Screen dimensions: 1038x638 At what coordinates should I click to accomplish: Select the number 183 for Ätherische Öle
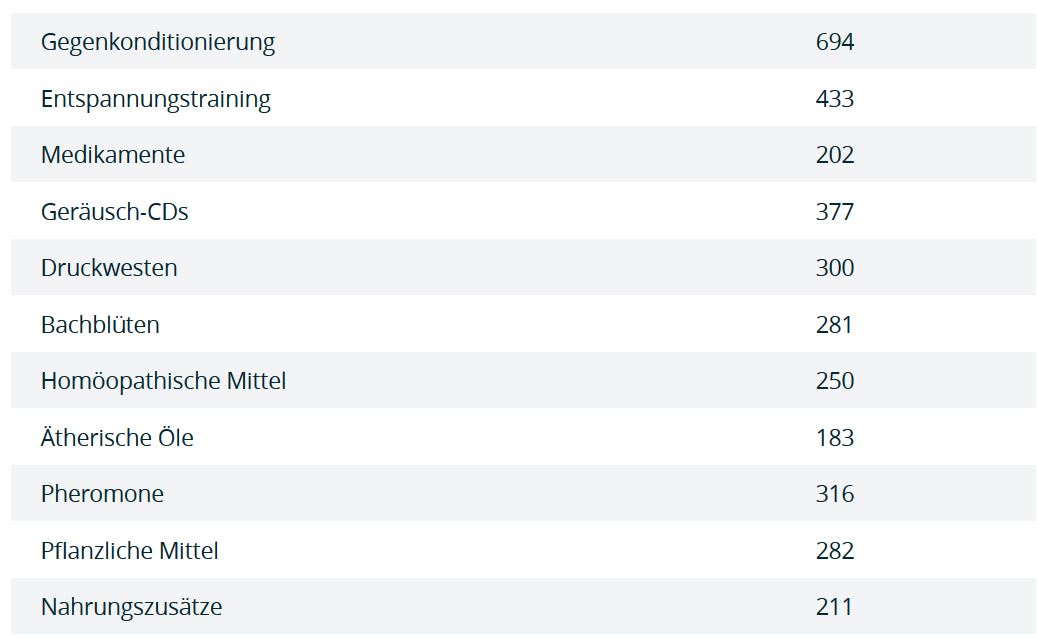click(835, 438)
